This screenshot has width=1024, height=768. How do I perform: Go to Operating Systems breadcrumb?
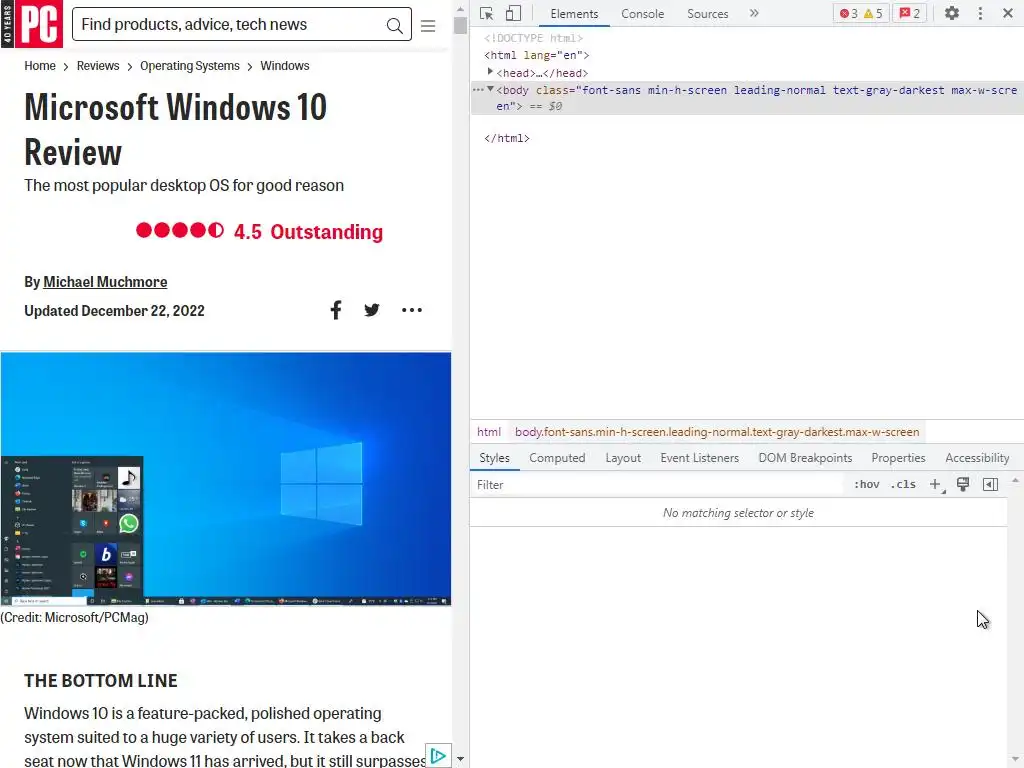pyautogui.click(x=189, y=66)
